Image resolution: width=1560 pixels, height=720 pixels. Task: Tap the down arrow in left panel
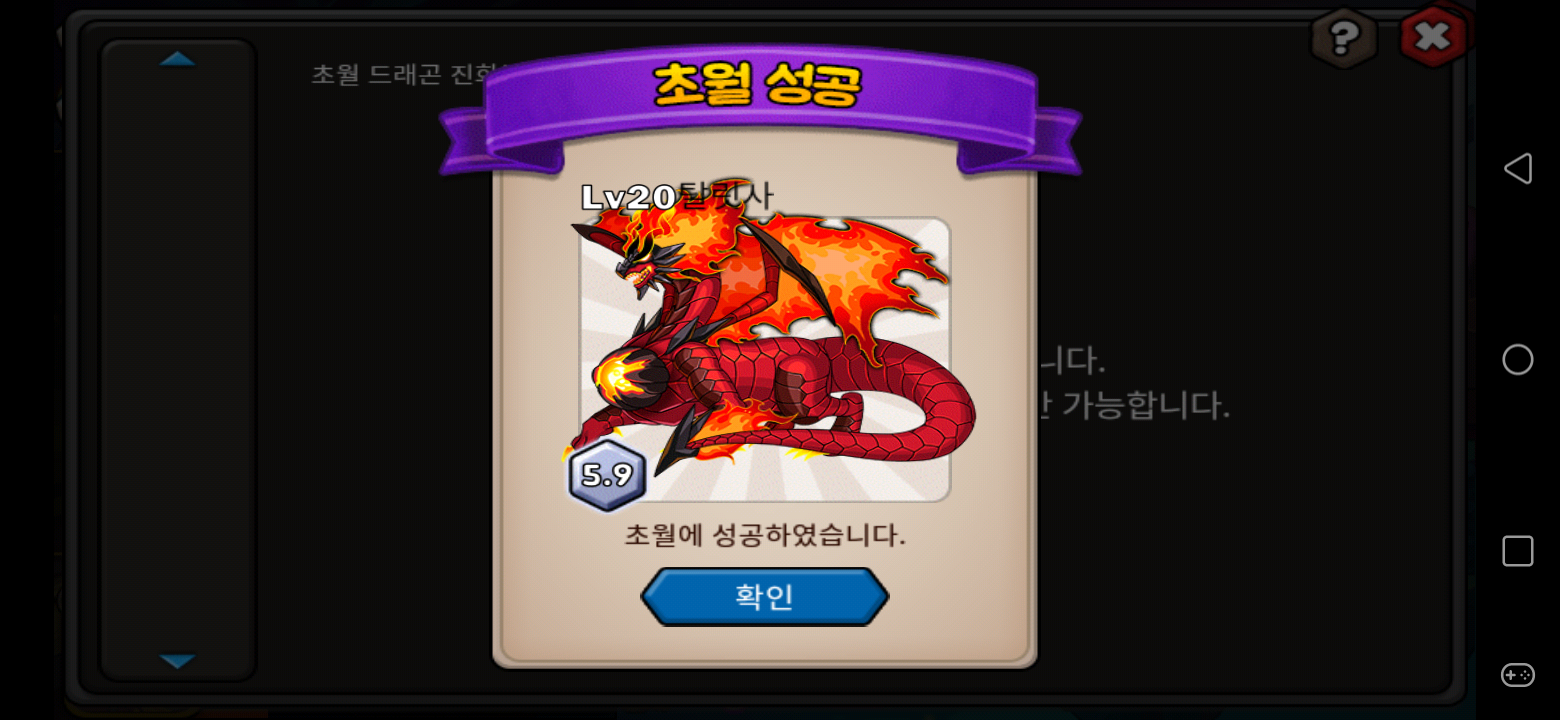(177, 661)
